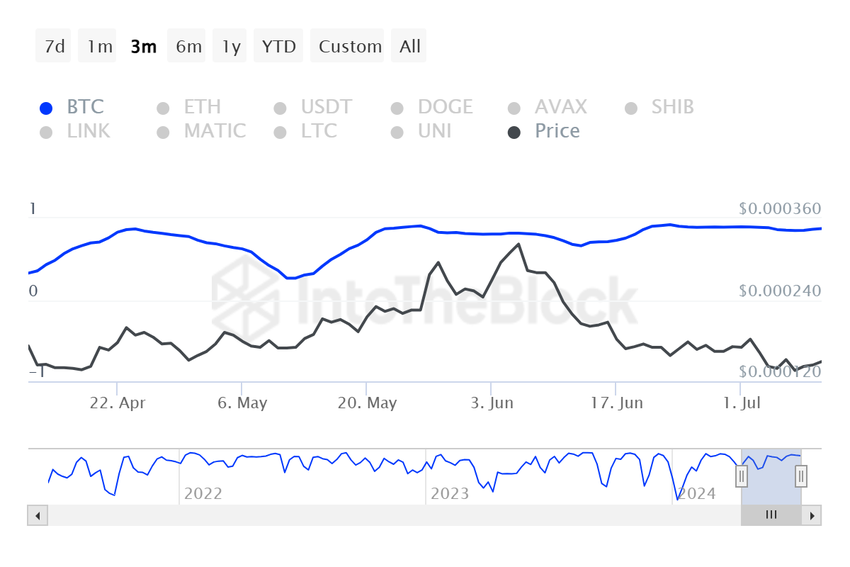Viewport: 850px width, 567px height.
Task: Click the navigator scroll left arrow
Action: click(38, 515)
